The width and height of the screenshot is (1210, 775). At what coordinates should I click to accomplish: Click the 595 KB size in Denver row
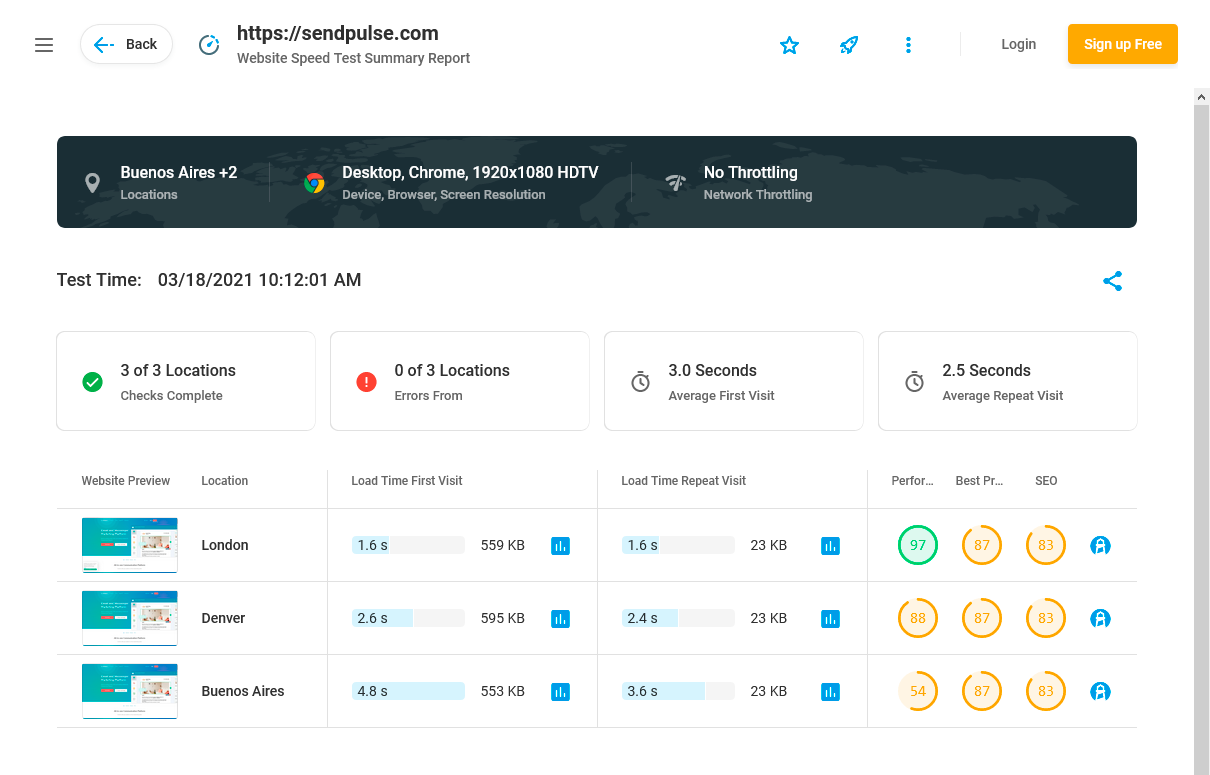click(503, 618)
